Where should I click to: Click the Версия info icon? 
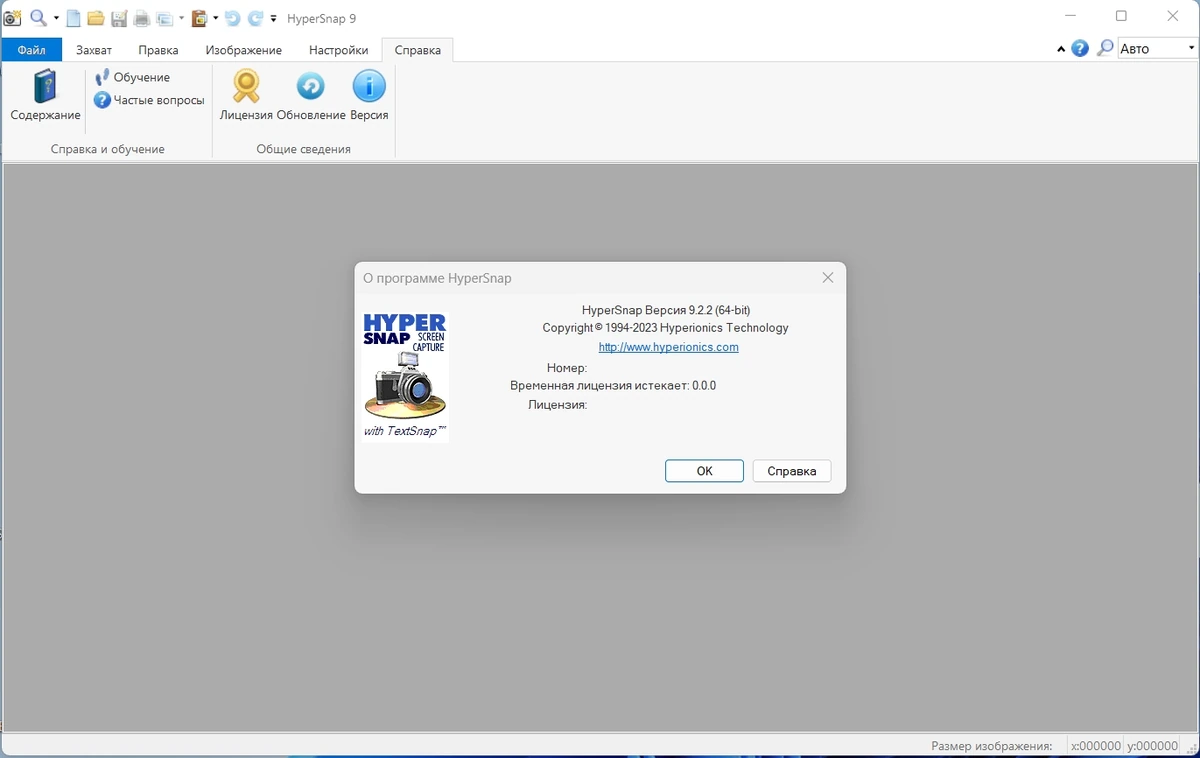point(369,96)
